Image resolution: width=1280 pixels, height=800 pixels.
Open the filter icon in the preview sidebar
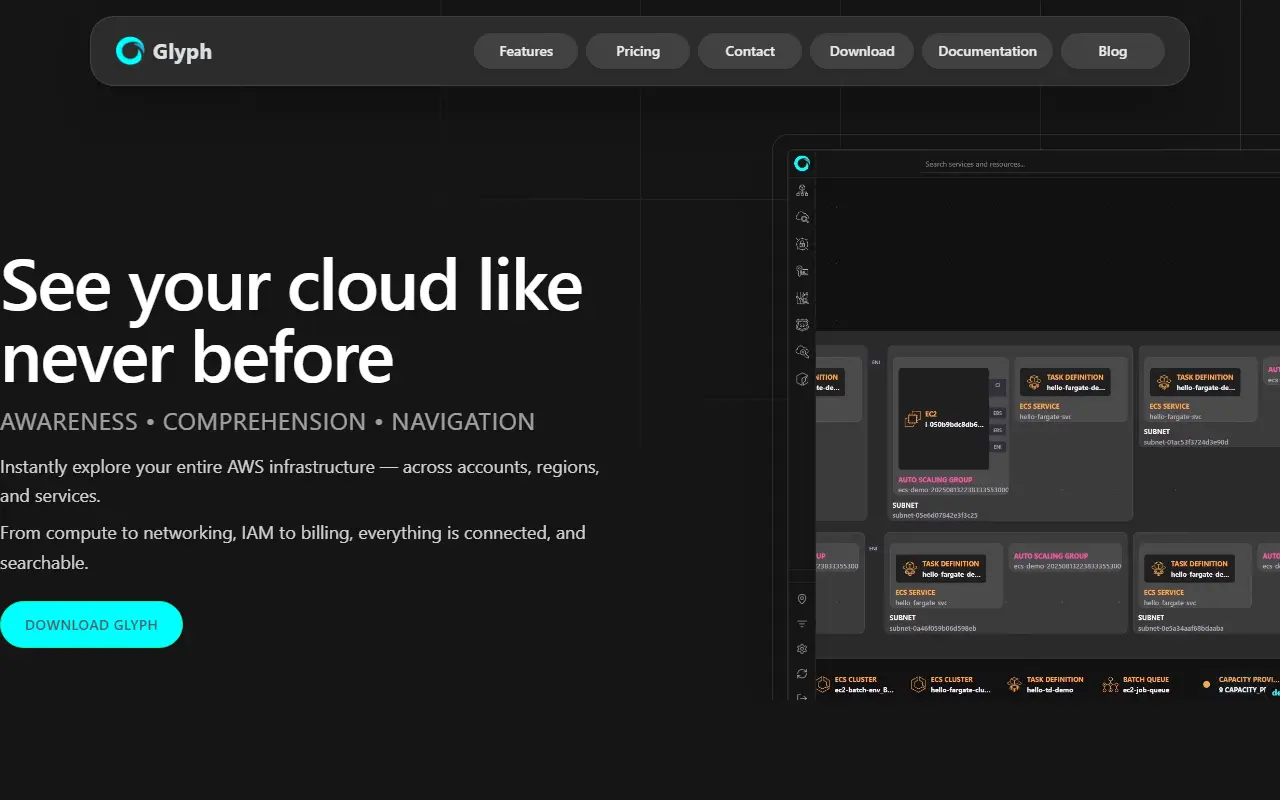click(x=802, y=624)
